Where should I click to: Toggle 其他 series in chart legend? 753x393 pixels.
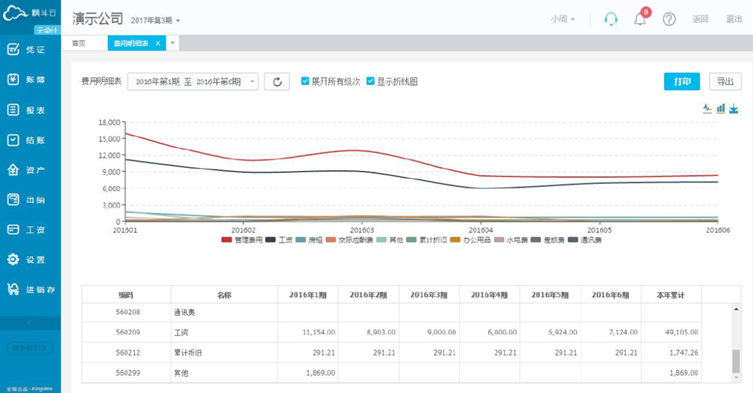coord(389,240)
